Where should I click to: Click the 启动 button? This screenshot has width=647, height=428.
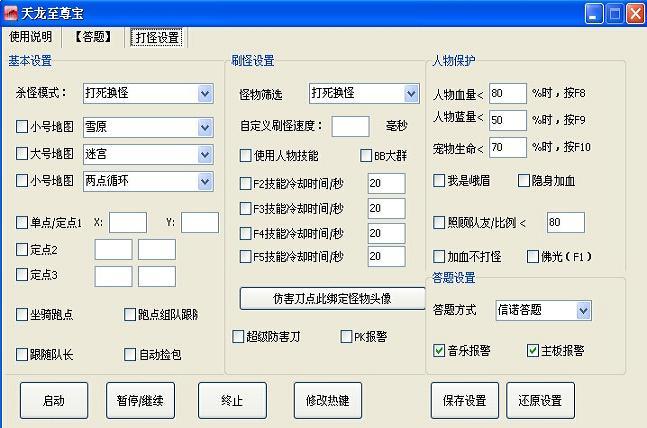point(54,400)
